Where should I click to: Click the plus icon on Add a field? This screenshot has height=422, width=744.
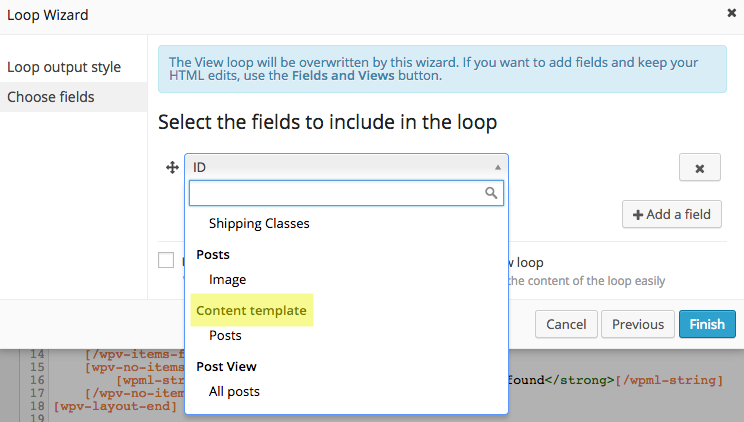coord(638,215)
